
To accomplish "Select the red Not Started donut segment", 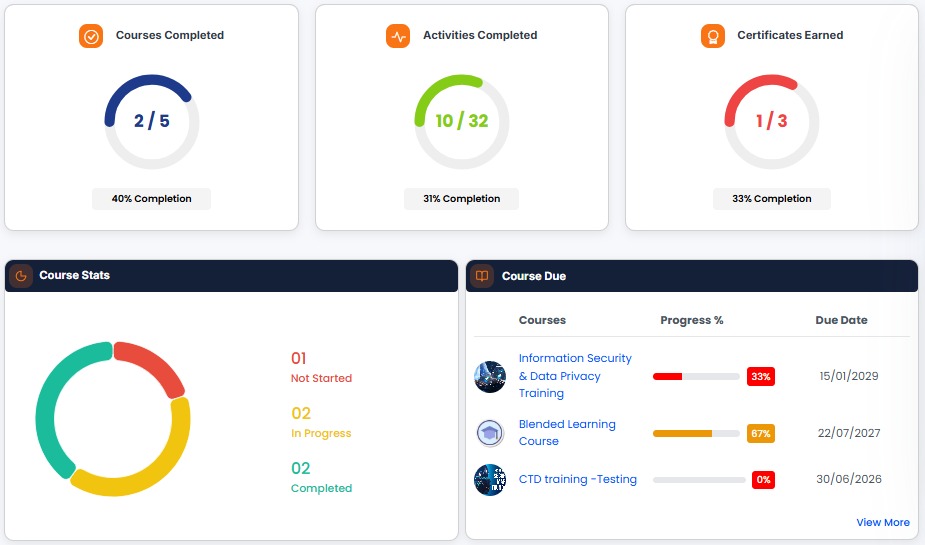I will tap(152, 364).
